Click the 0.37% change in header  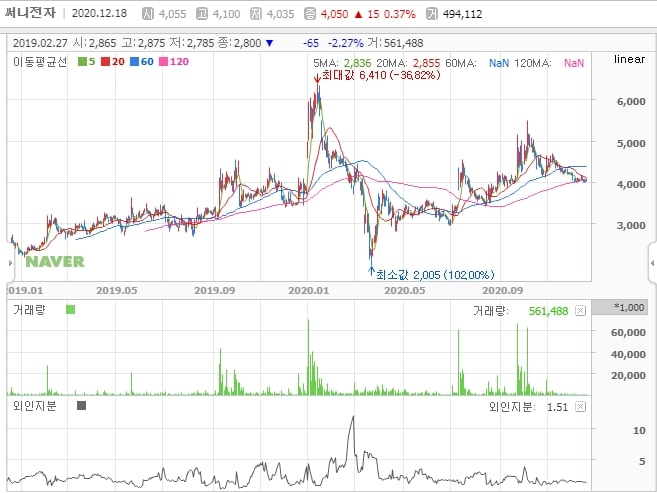(x=400, y=14)
